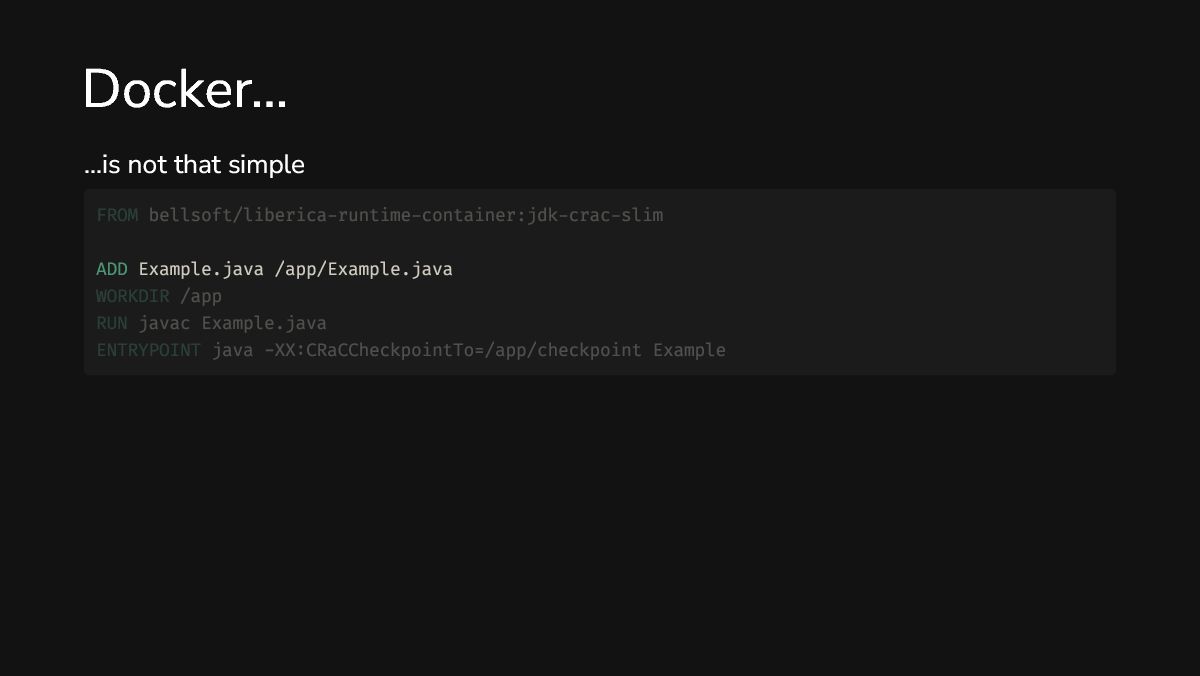Viewport: 1200px width, 676px height.
Task: Select the highlighted ADD keyword
Action: 112,269
